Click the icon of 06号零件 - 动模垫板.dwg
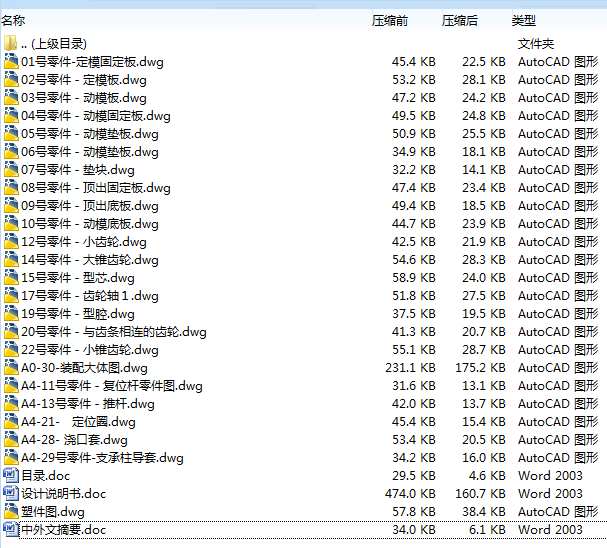 (x=11, y=152)
